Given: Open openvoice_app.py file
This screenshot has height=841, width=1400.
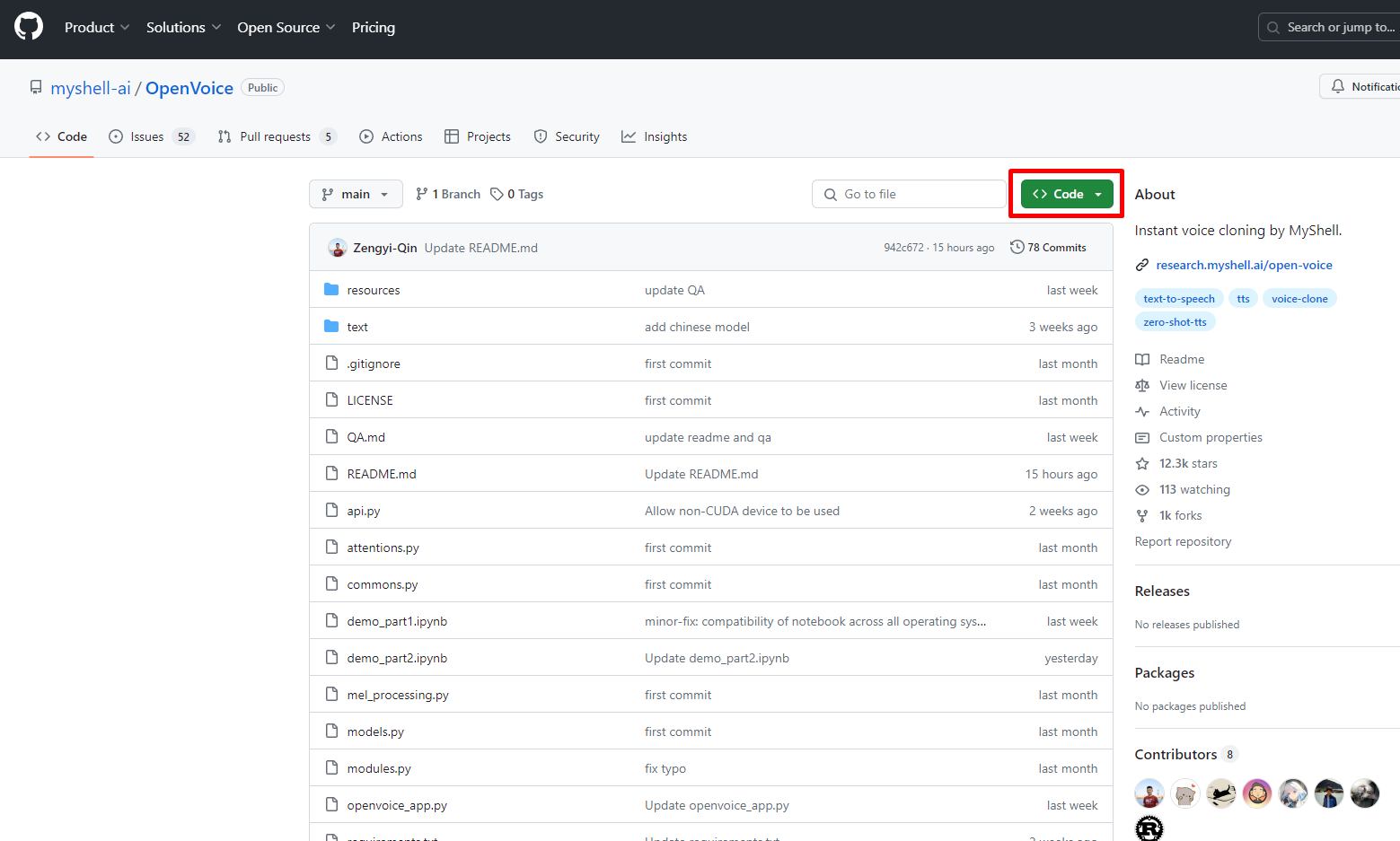Looking at the screenshot, I should tap(397, 805).
